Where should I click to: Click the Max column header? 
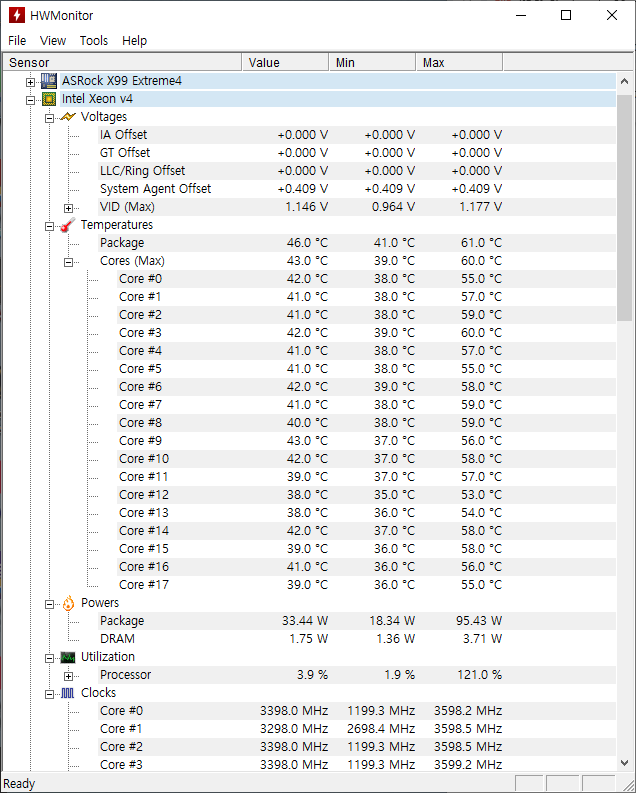pyautogui.click(x=459, y=62)
